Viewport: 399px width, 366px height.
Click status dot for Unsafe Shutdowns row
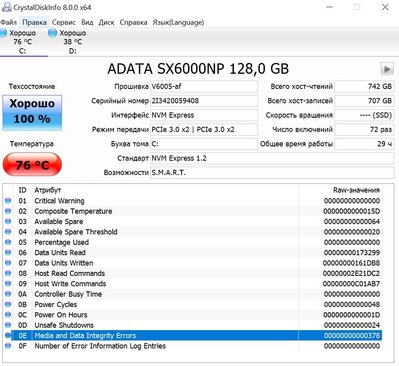8,325
